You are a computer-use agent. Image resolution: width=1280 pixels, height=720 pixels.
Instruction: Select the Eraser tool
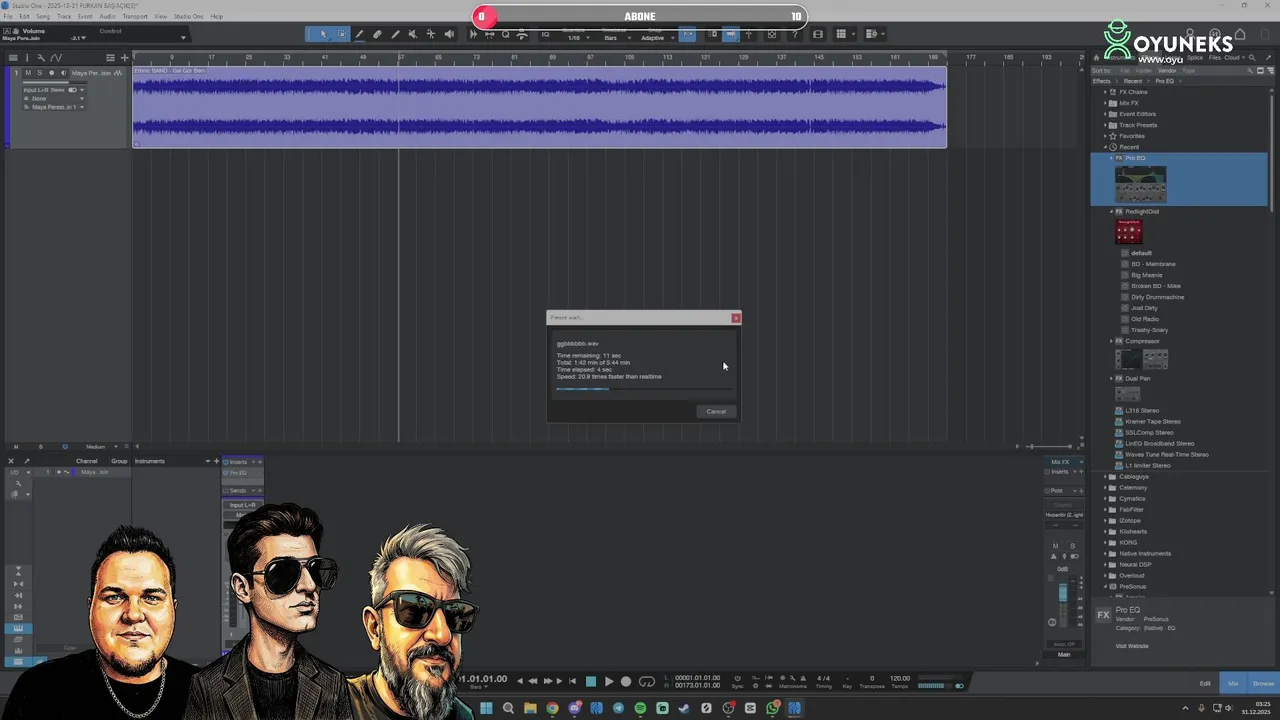pos(377,34)
